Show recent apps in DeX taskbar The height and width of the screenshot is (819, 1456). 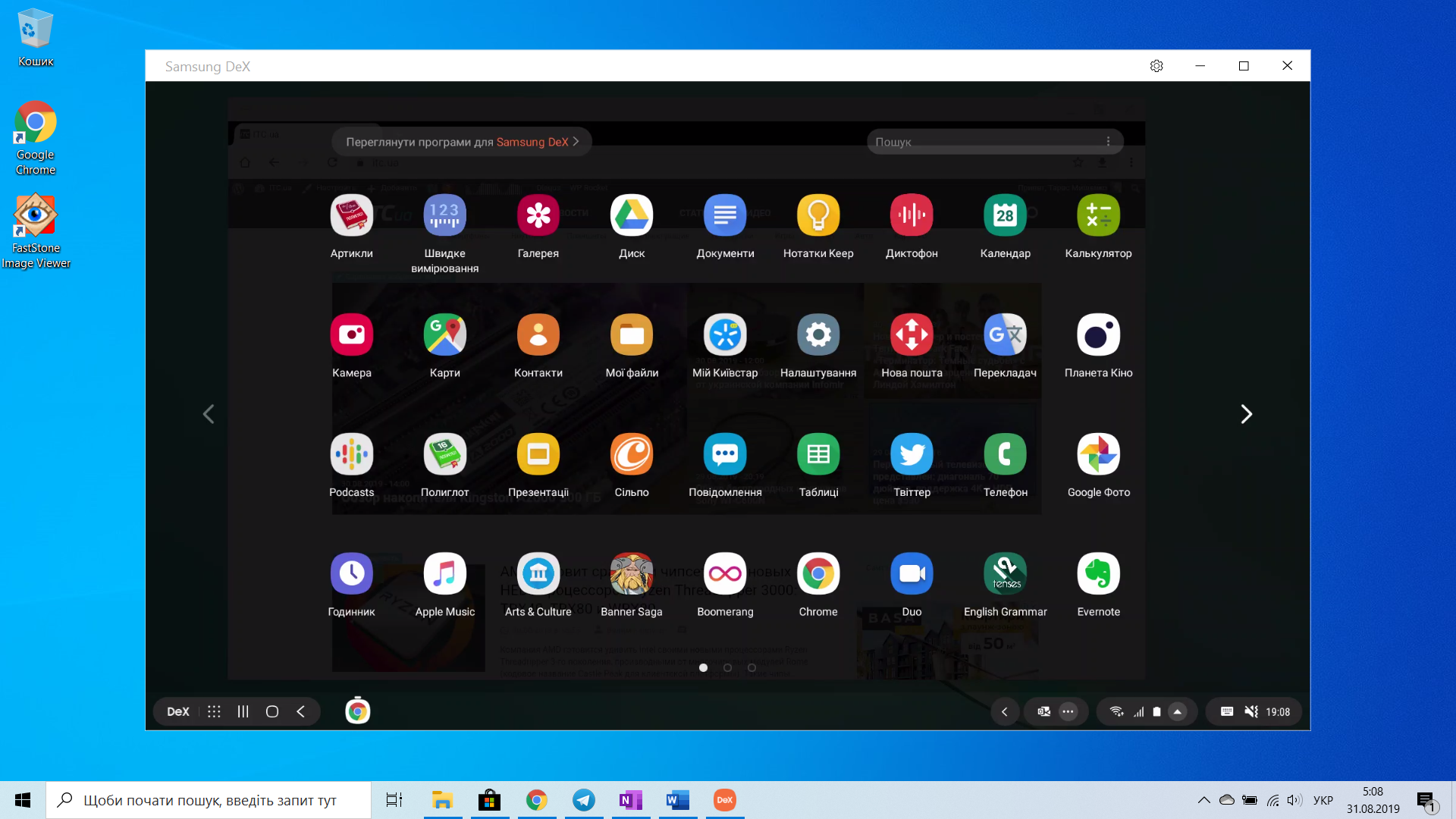tap(243, 711)
